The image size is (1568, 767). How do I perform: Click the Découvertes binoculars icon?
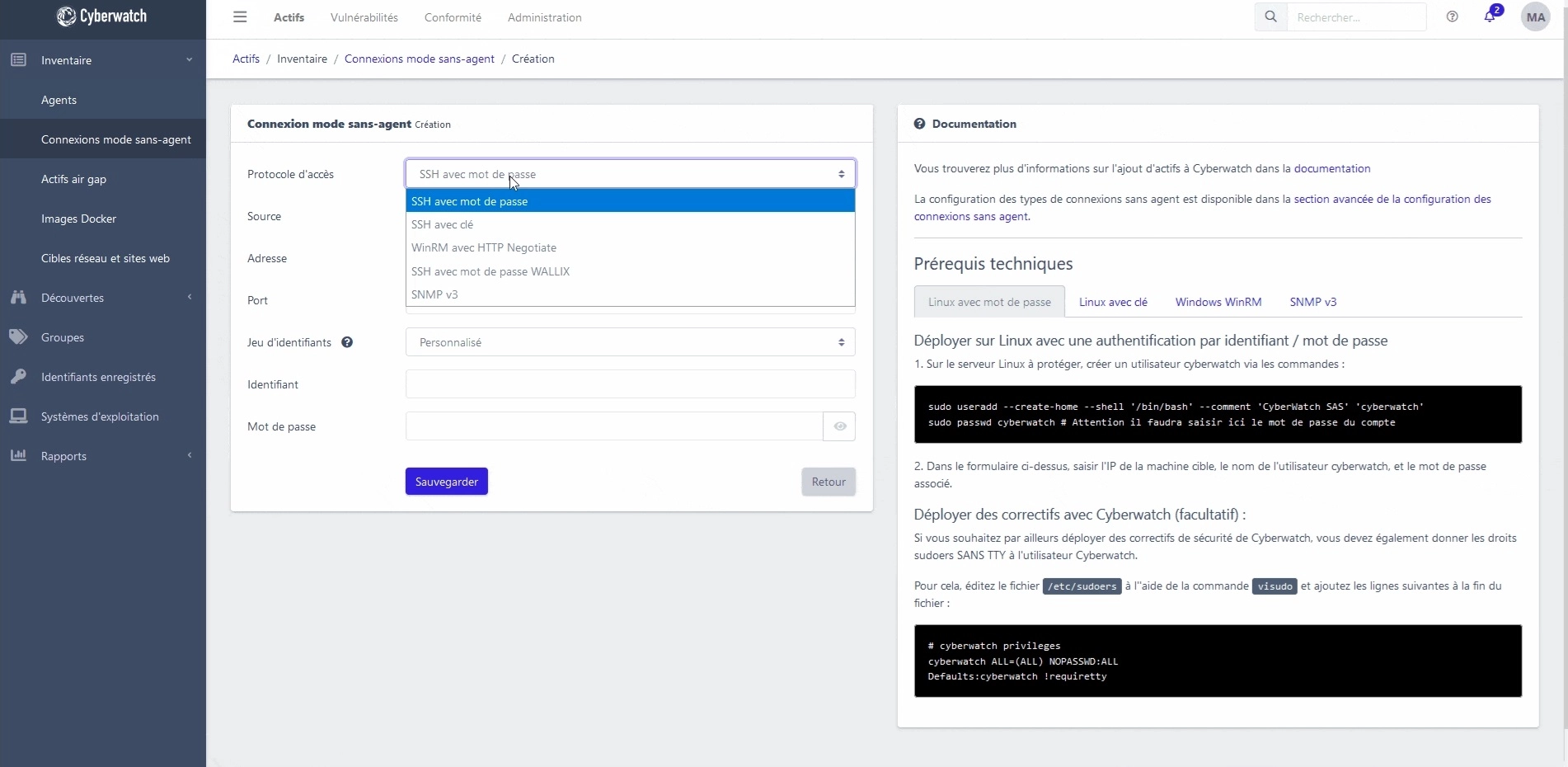click(x=18, y=298)
